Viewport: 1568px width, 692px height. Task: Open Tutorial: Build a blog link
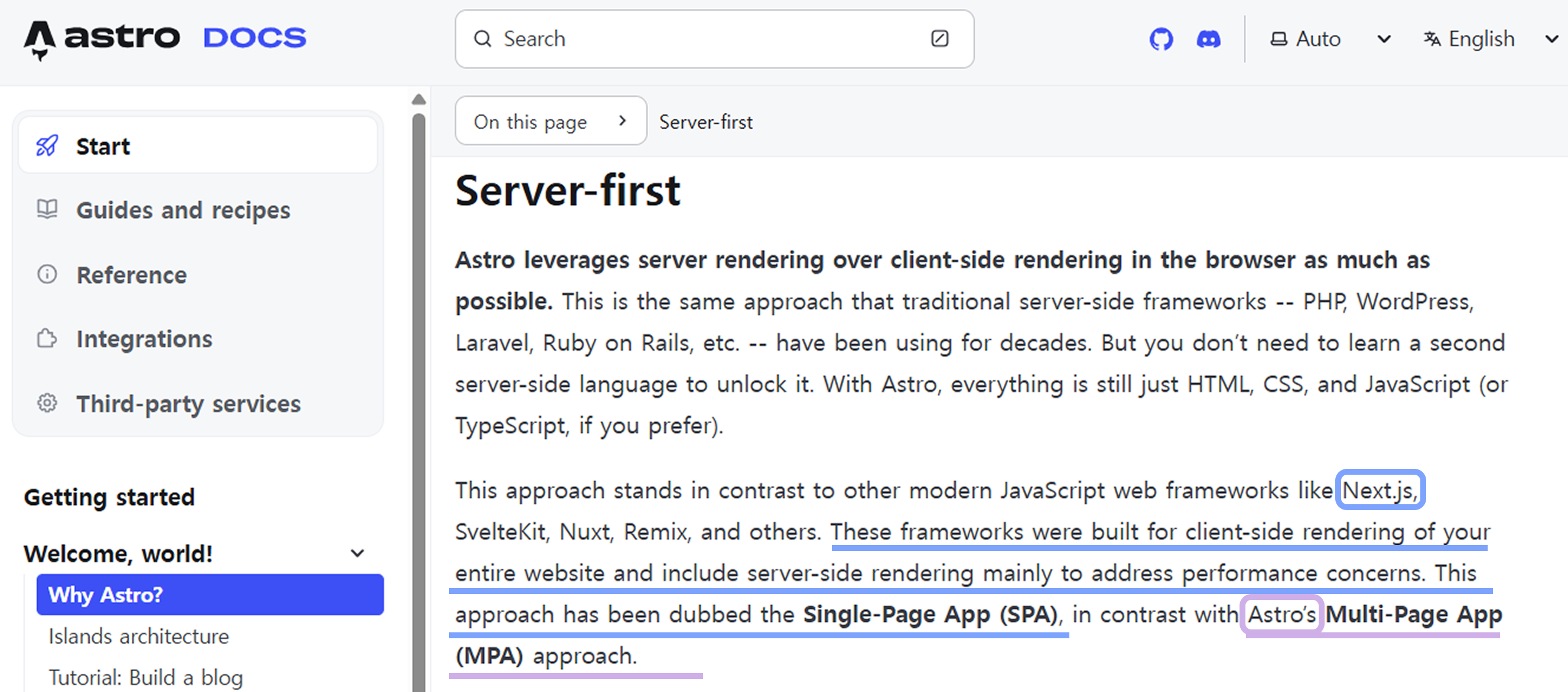click(x=145, y=677)
